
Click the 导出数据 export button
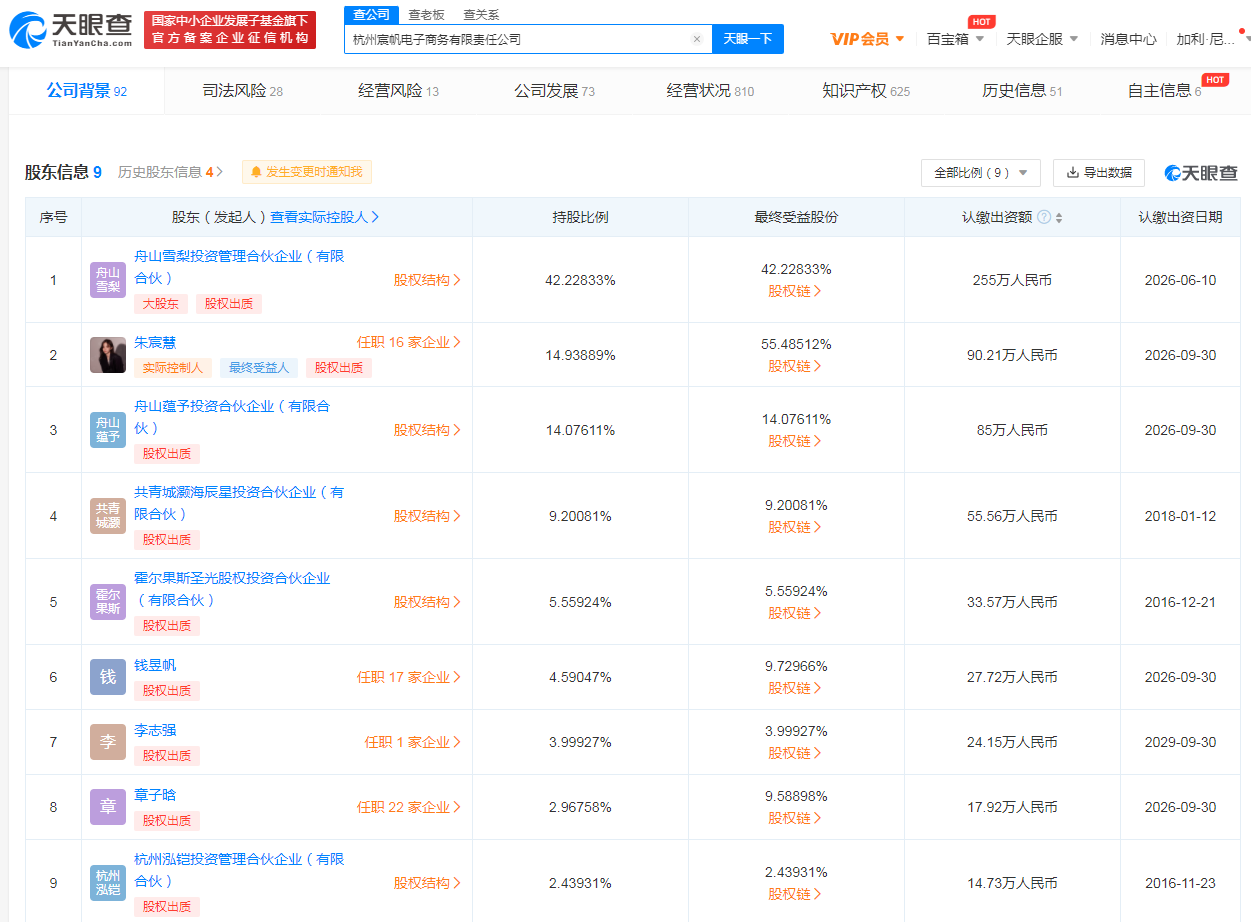(1099, 173)
